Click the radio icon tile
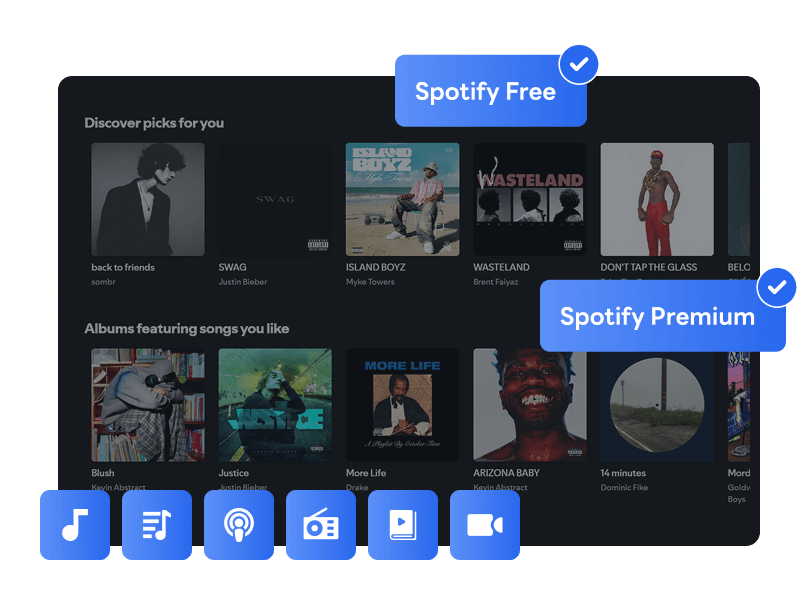Viewport: 800px width, 600px height. (x=321, y=525)
